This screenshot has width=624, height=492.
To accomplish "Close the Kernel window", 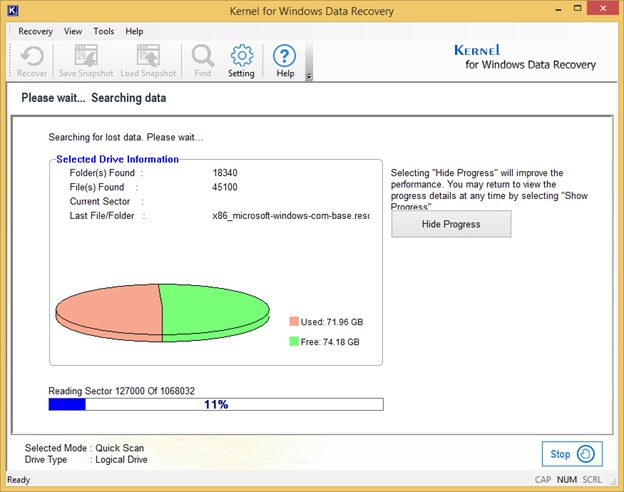I will coord(603,8).
